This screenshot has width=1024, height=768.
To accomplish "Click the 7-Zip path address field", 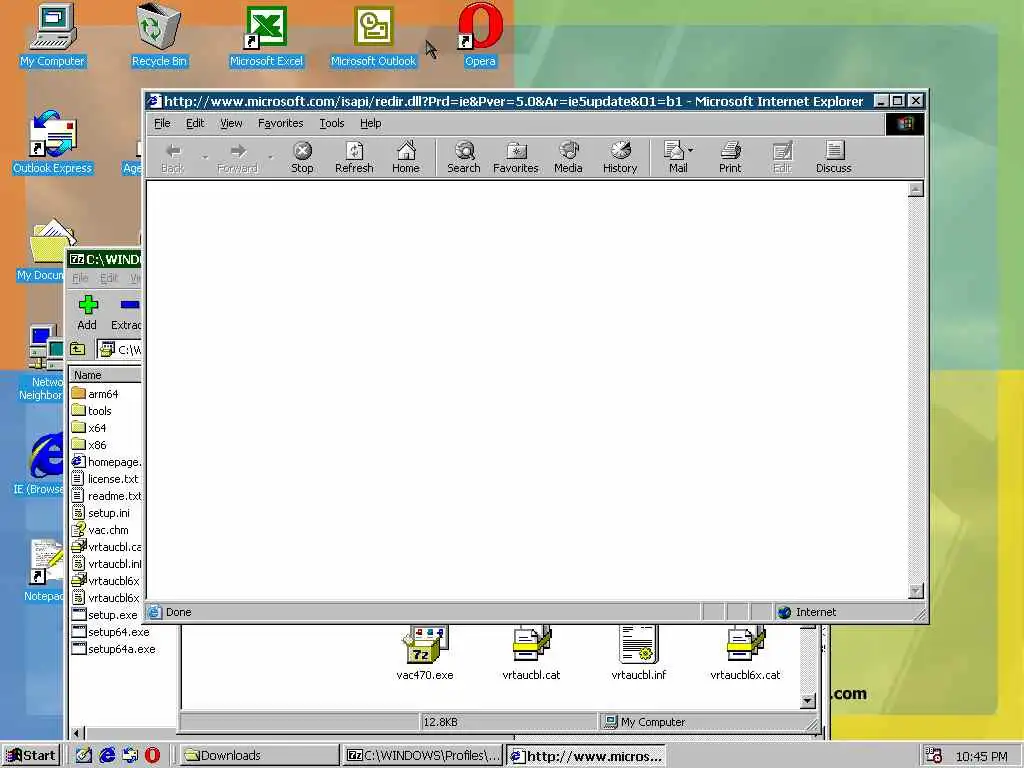I will 120,349.
